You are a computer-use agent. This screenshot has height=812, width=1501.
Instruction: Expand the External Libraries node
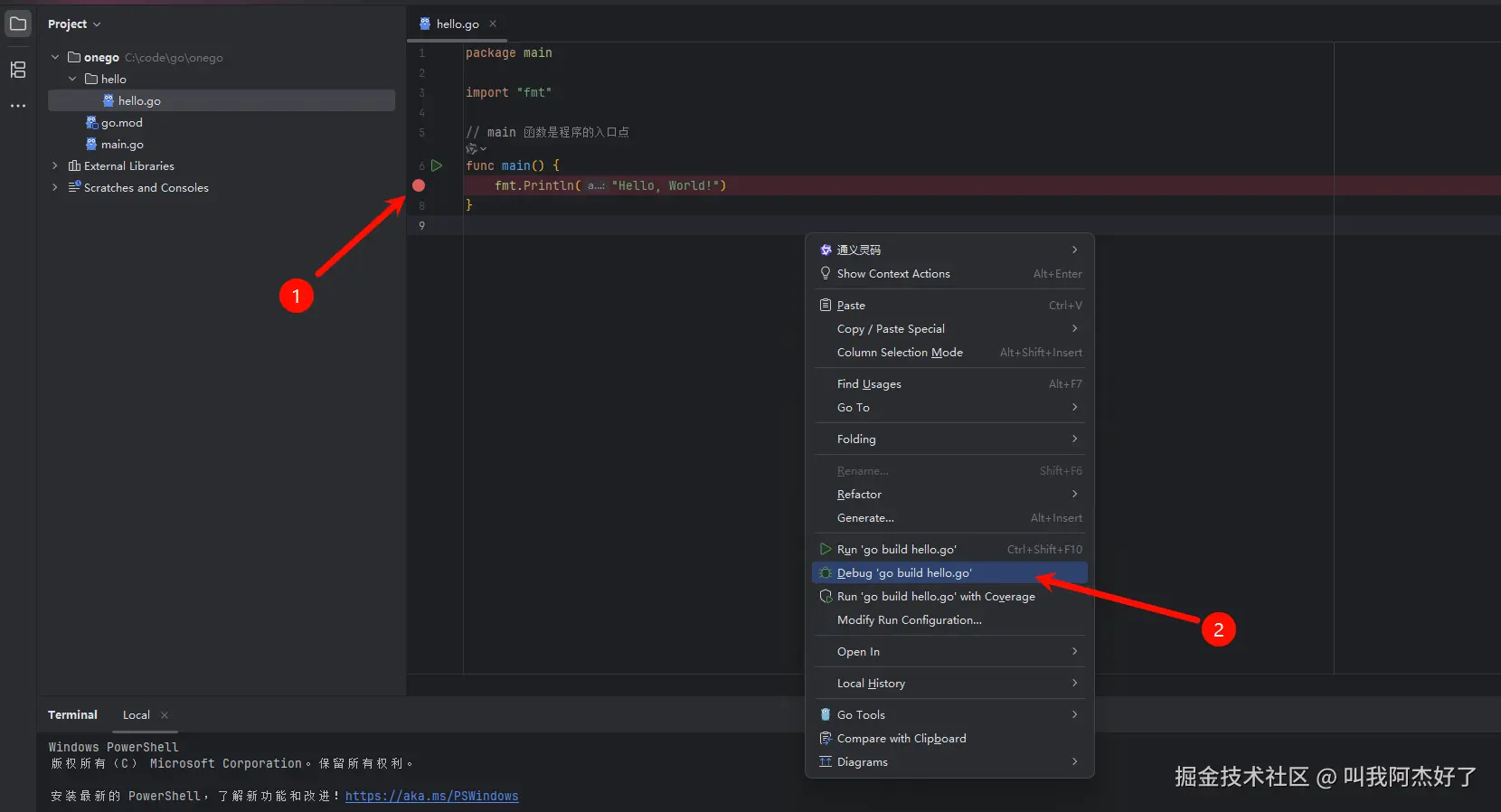(55, 165)
